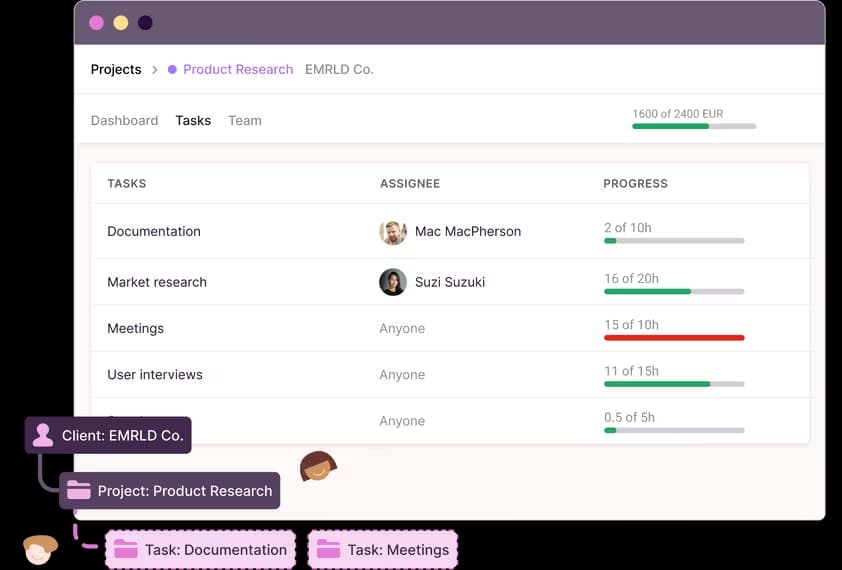The image size is (842, 570).
Task: Click the smiling face illustration with brown hair
Action: pos(317,466)
